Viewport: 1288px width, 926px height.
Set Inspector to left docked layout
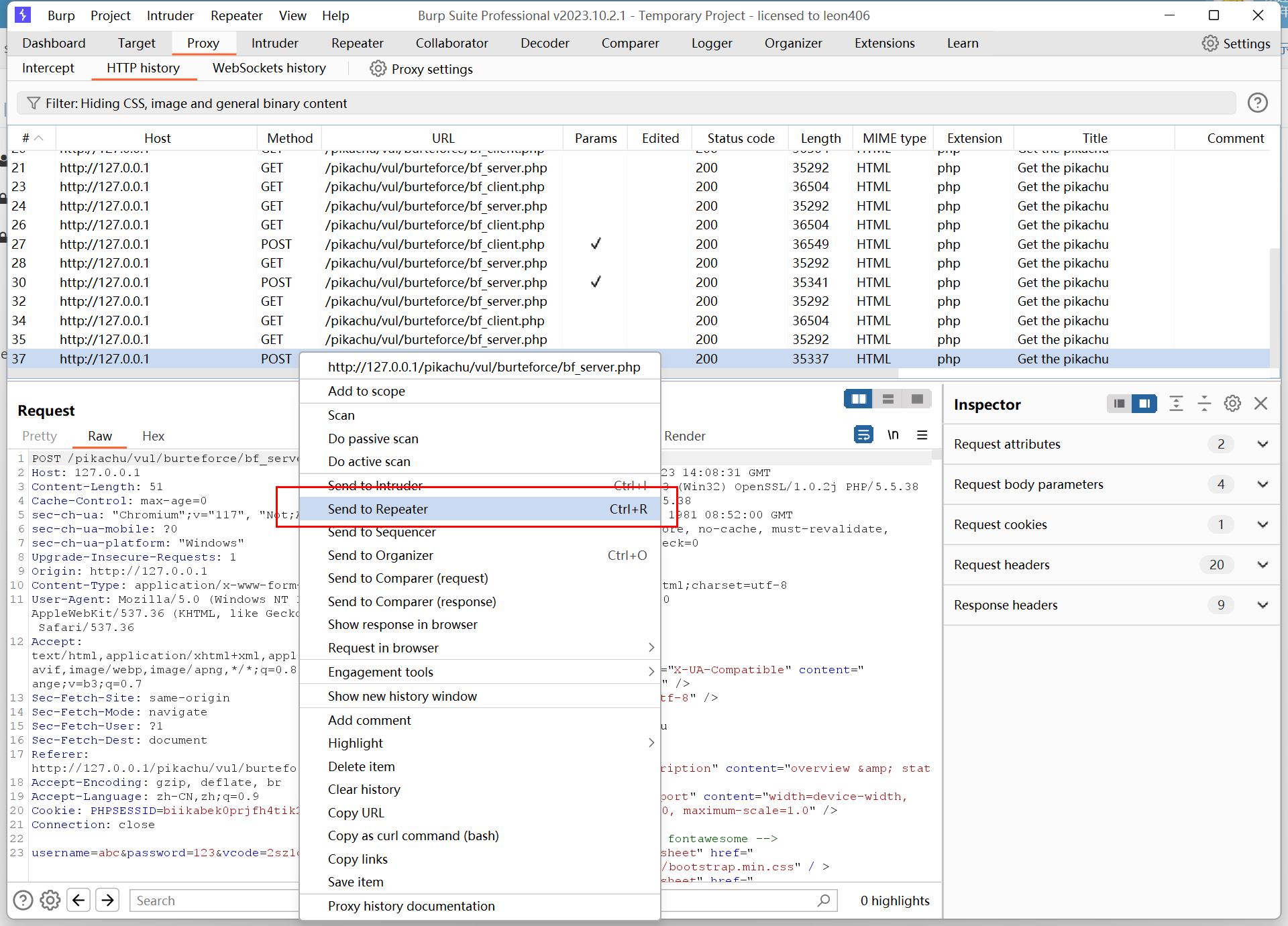coord(1119,404)
